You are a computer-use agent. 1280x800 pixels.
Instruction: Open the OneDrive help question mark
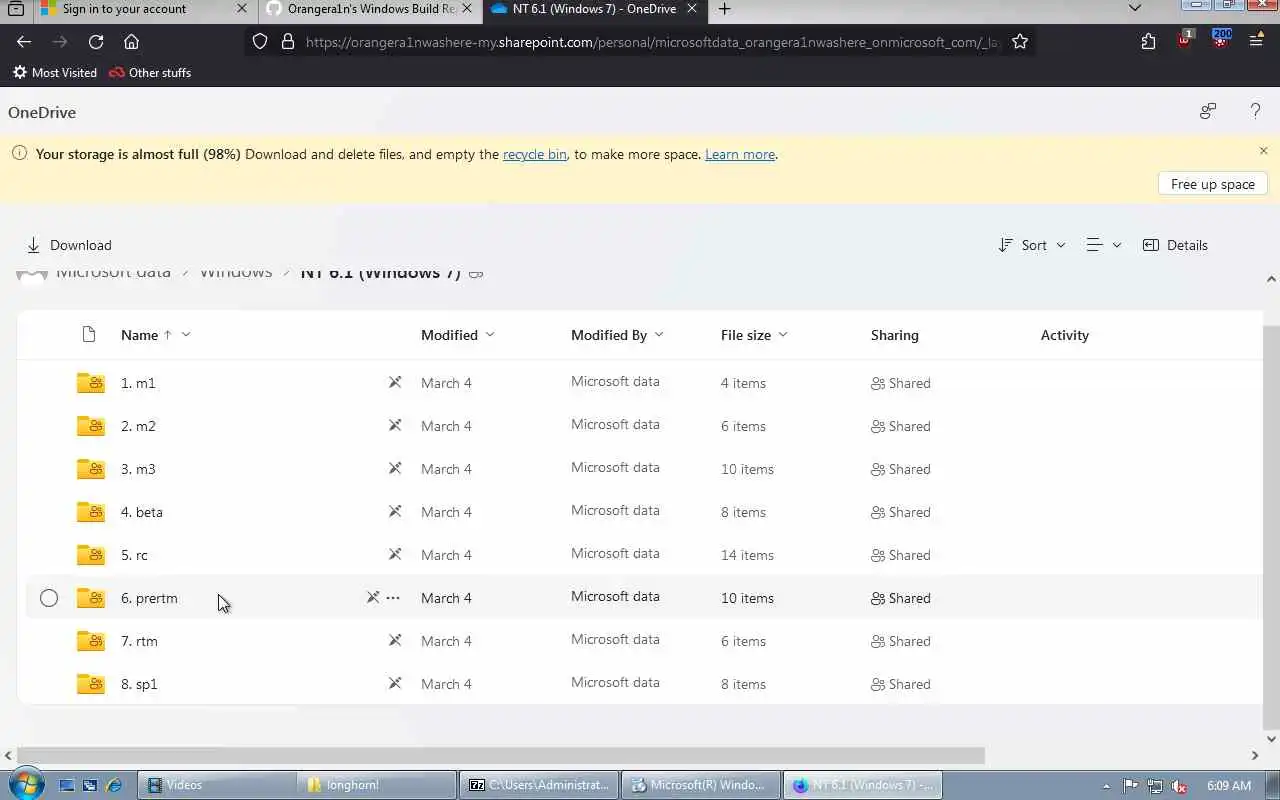pos(1255,111)
